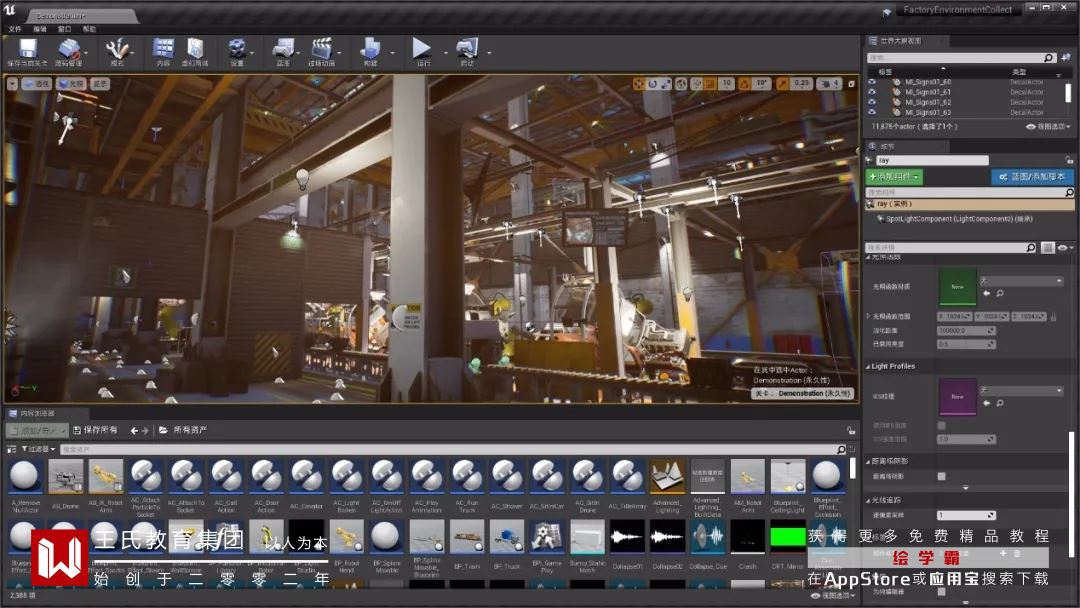Toggle the checkbox under Light Profiles texture

[x=941, y=425]
